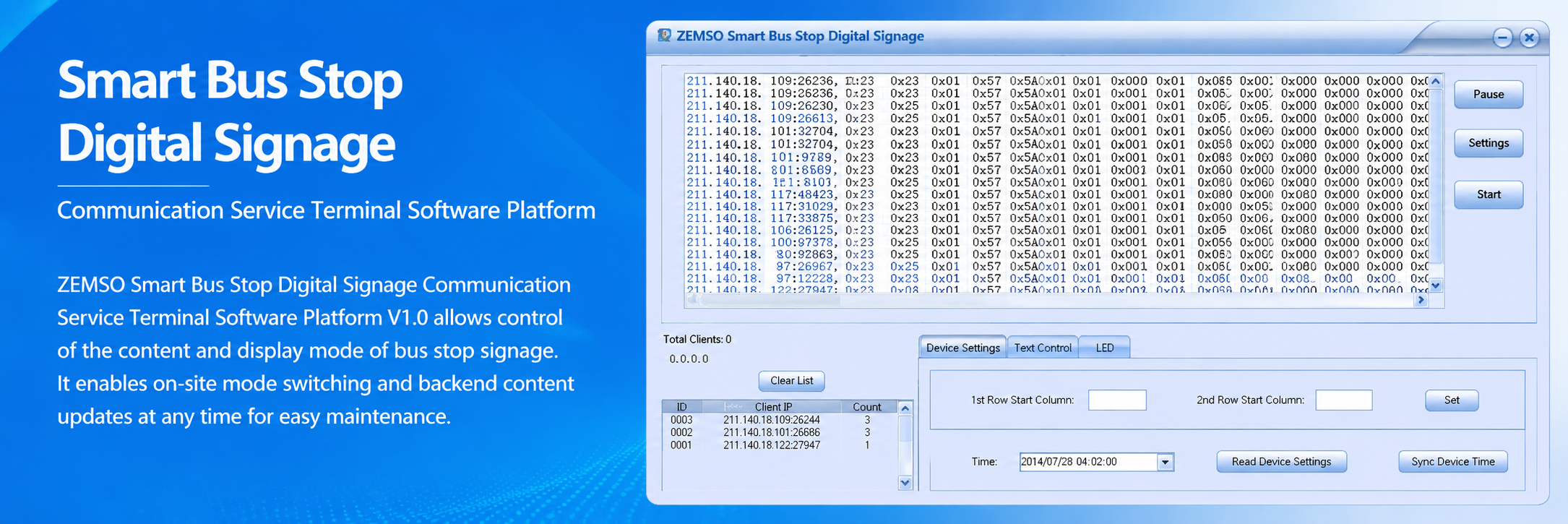Click the window title 'ZEMSO Smart Bus Stop Digital Signage'
Viewport: 1568px width, 524px height.
point(800,36)
